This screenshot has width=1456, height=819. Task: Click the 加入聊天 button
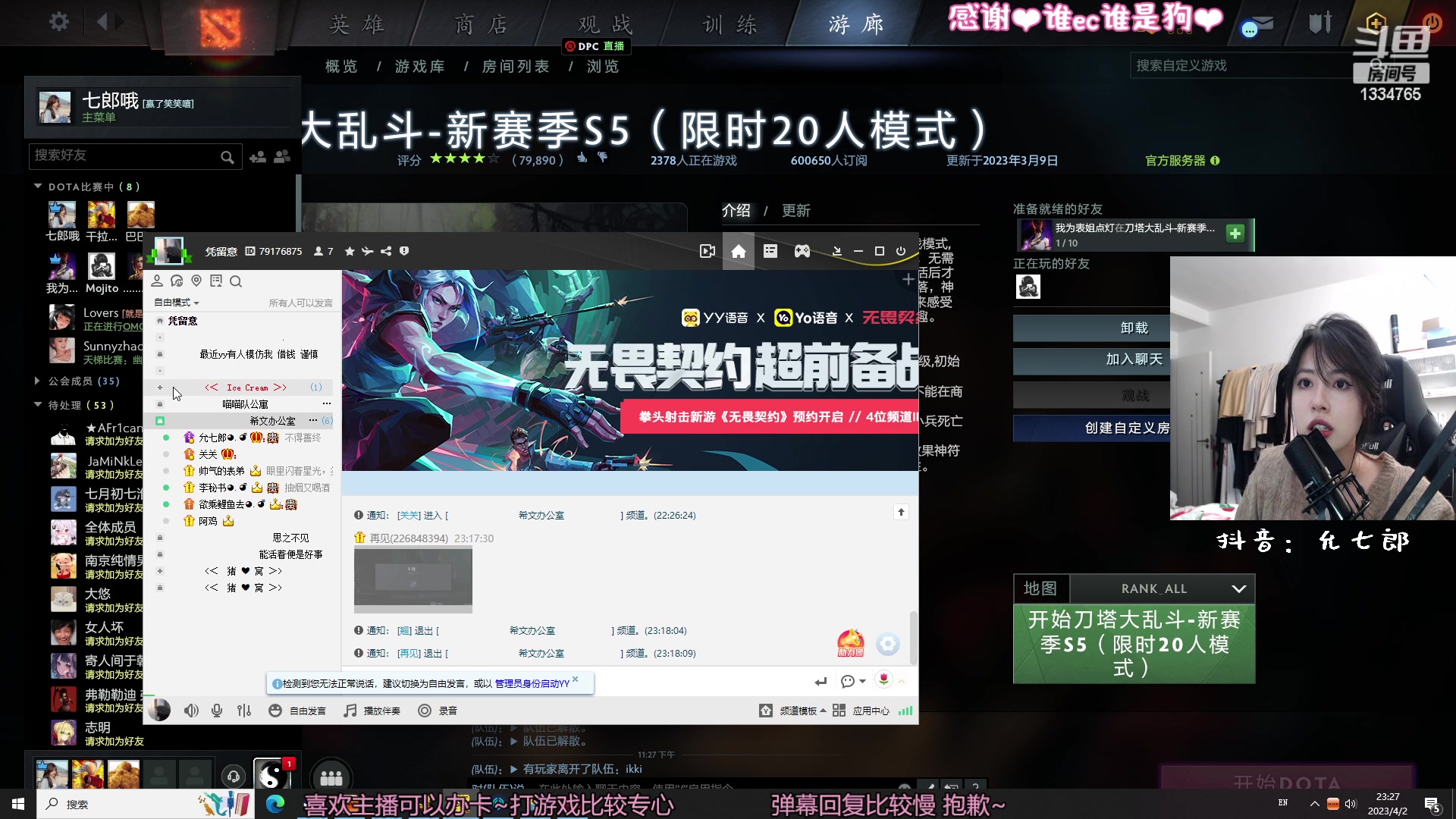(x=1092, y=359)
